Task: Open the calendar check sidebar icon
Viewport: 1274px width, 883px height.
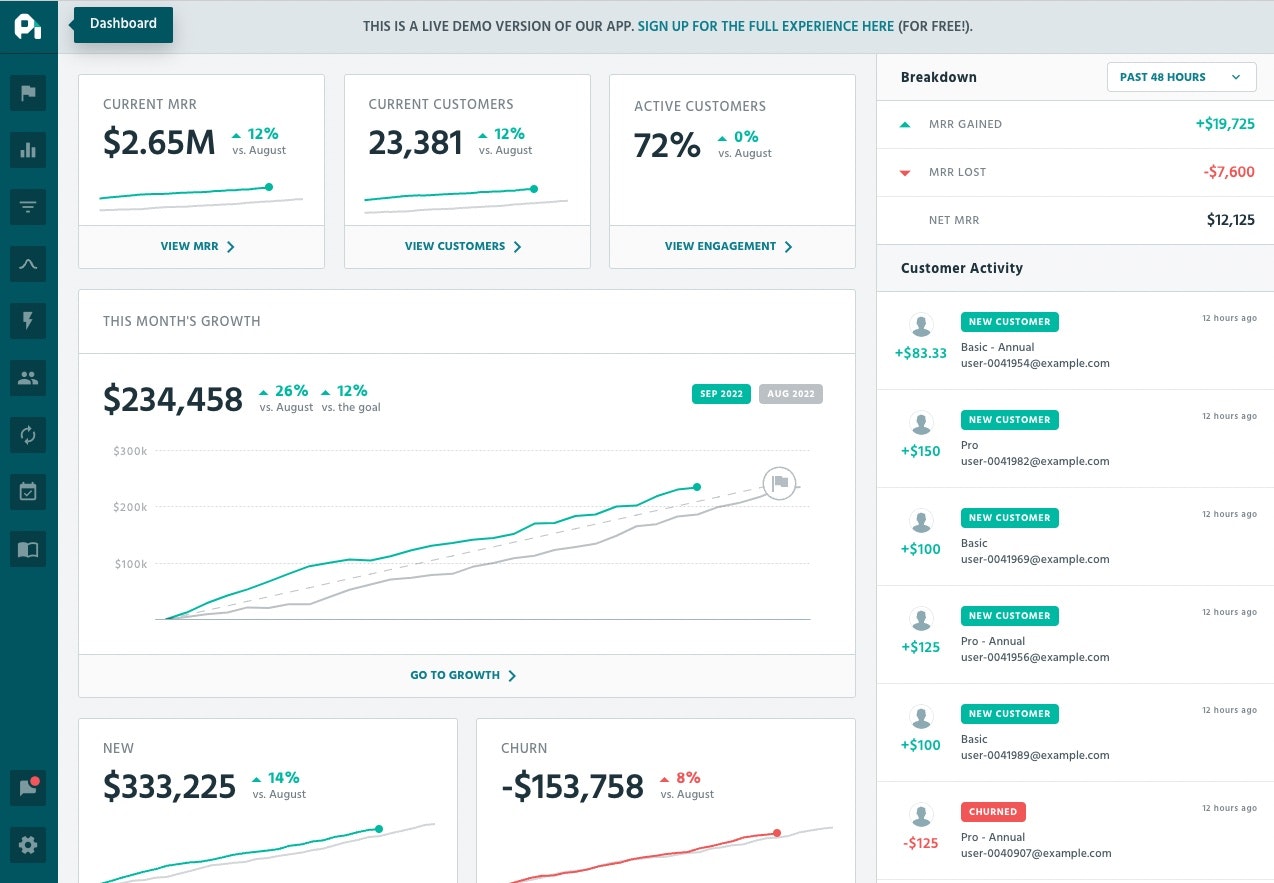Action: (x=28, y=492)
